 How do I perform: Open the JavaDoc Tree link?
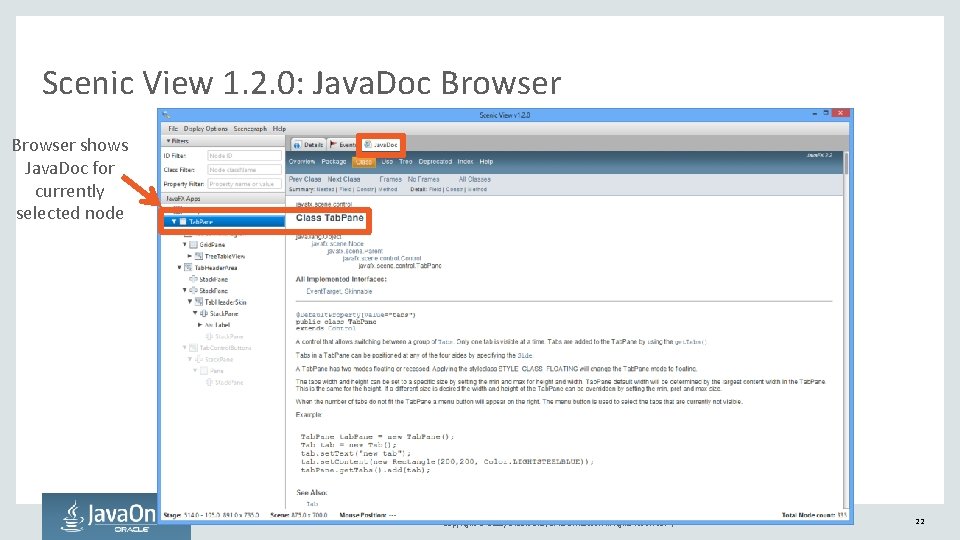point(405,162)
